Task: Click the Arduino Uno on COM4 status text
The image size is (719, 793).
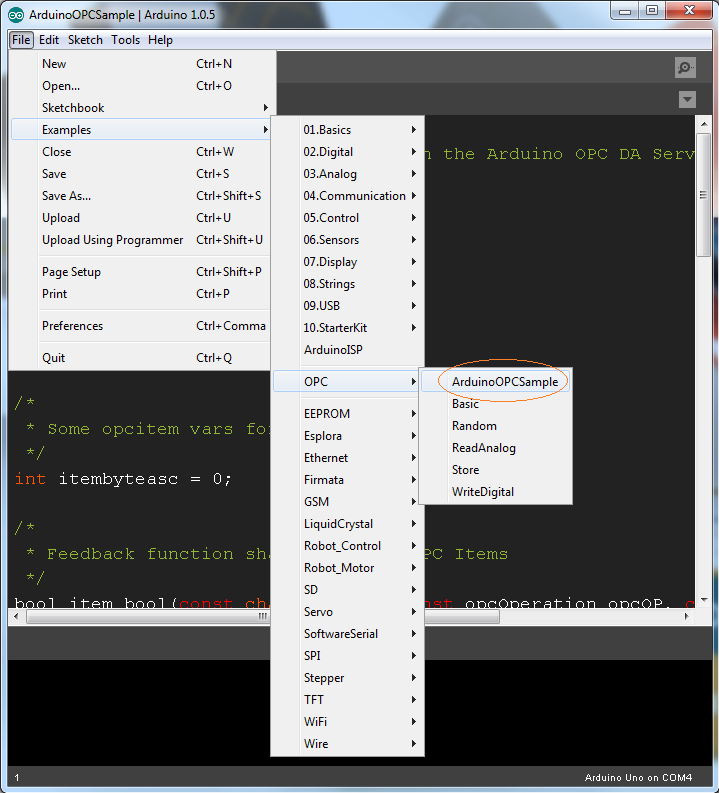Action: (638, 778)
